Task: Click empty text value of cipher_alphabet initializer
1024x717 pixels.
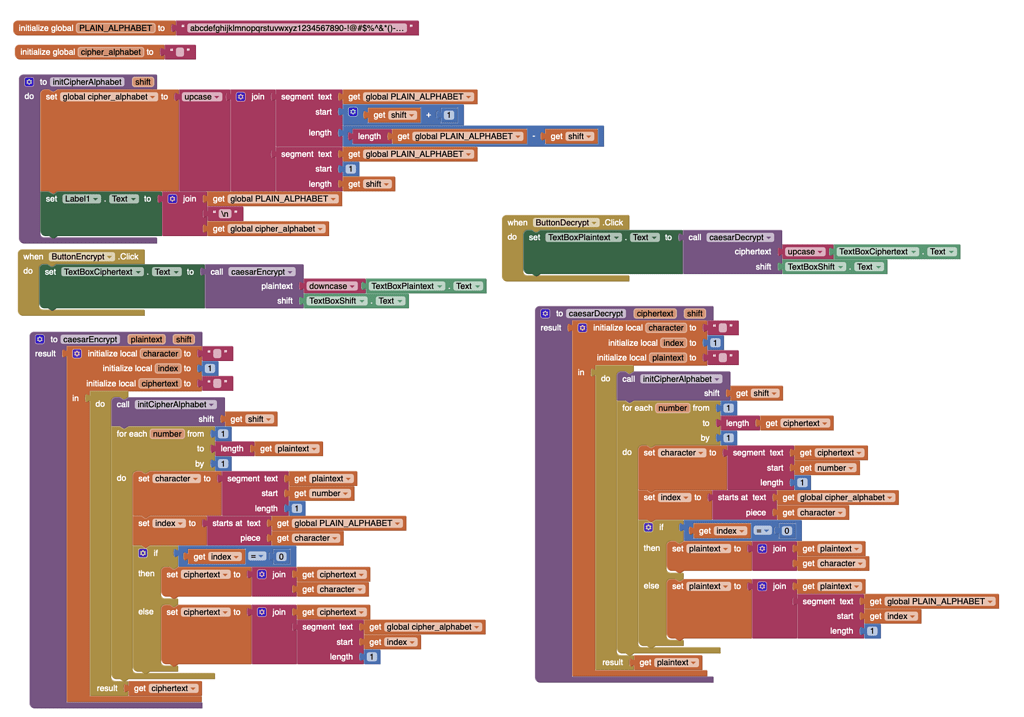Action: click(180, 52)
